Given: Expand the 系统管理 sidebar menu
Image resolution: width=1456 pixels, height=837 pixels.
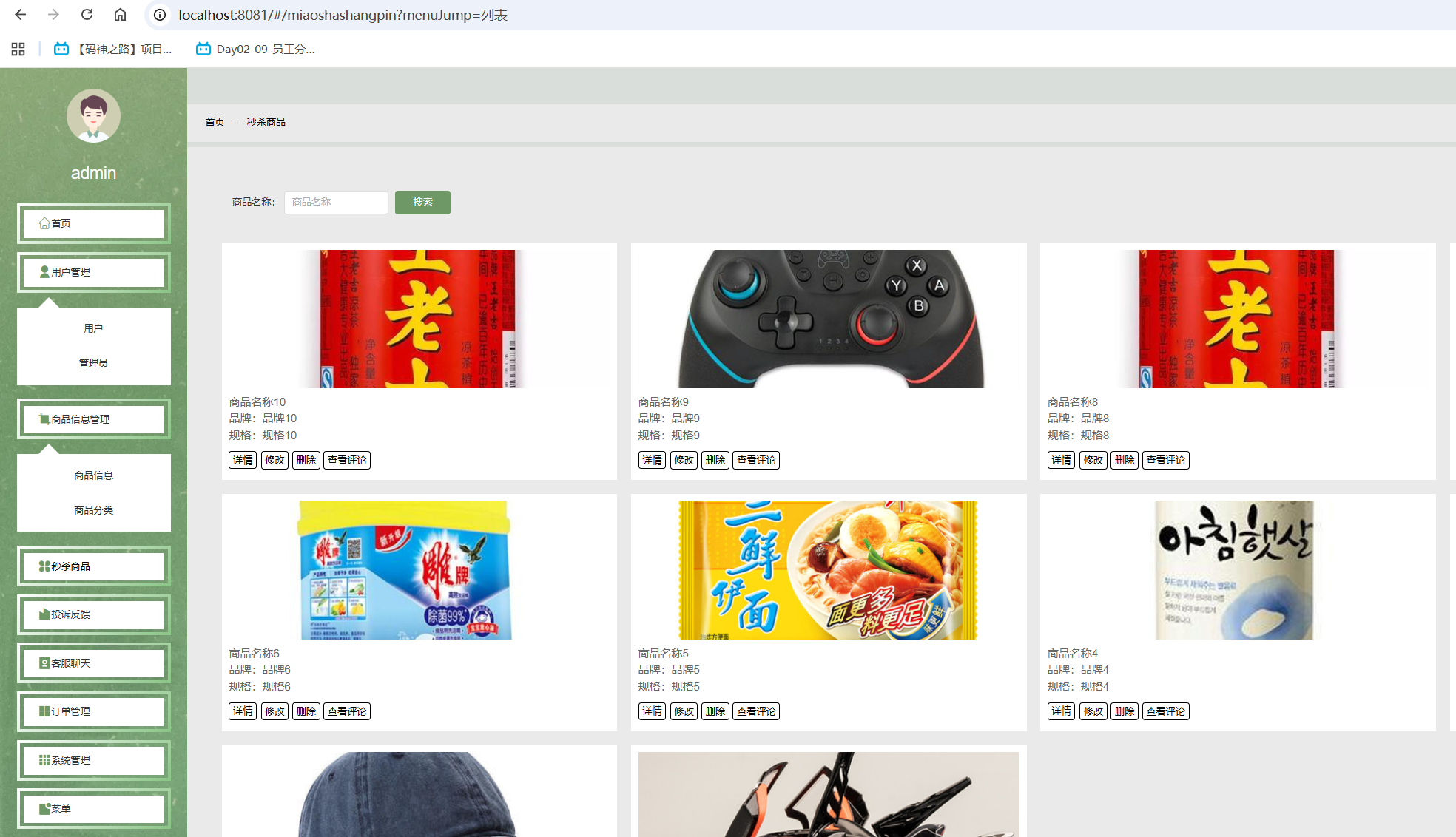Looking at the screenshot, I should (x=93, y=760).
